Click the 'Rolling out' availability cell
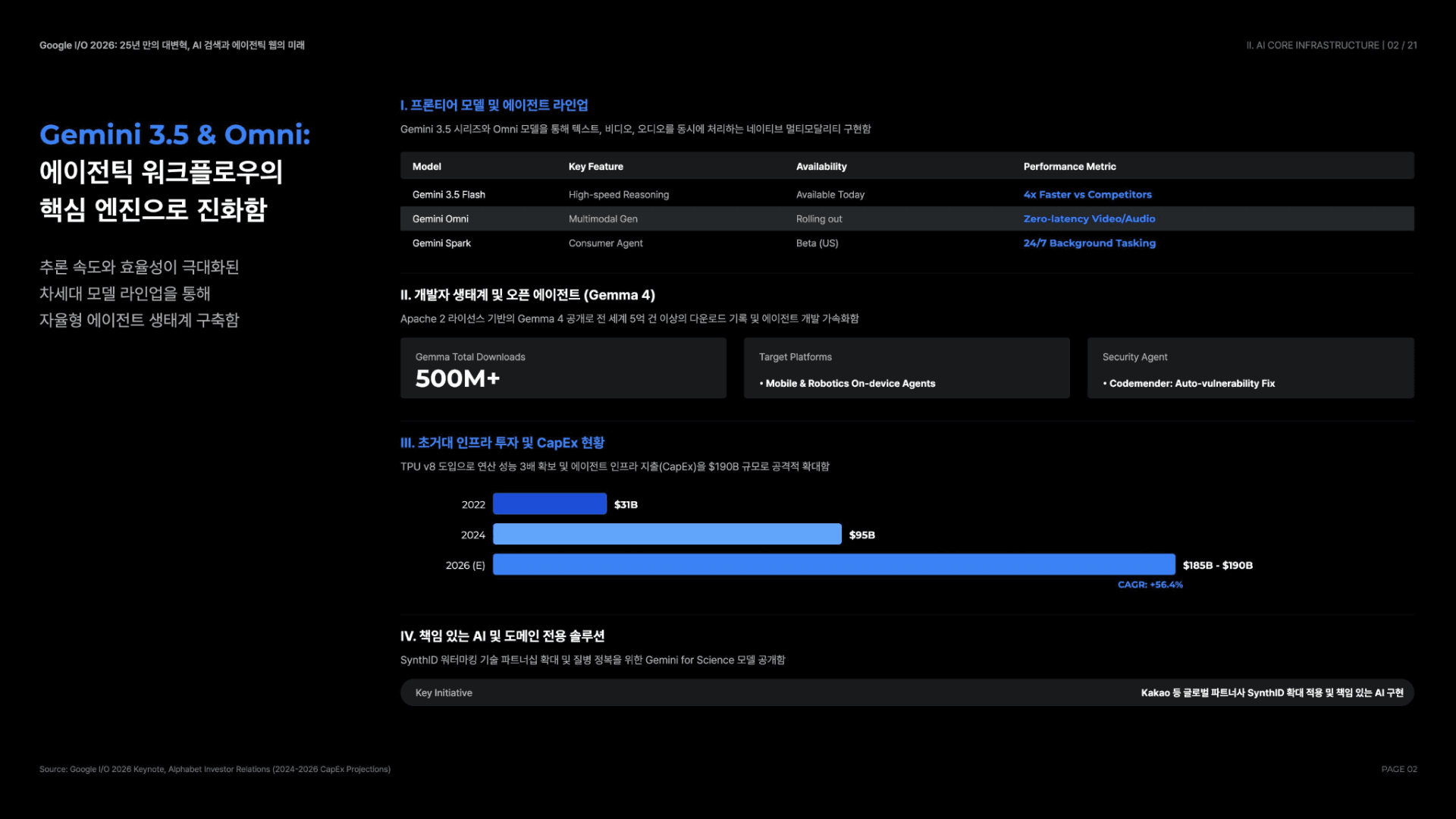 coord(819,219)
